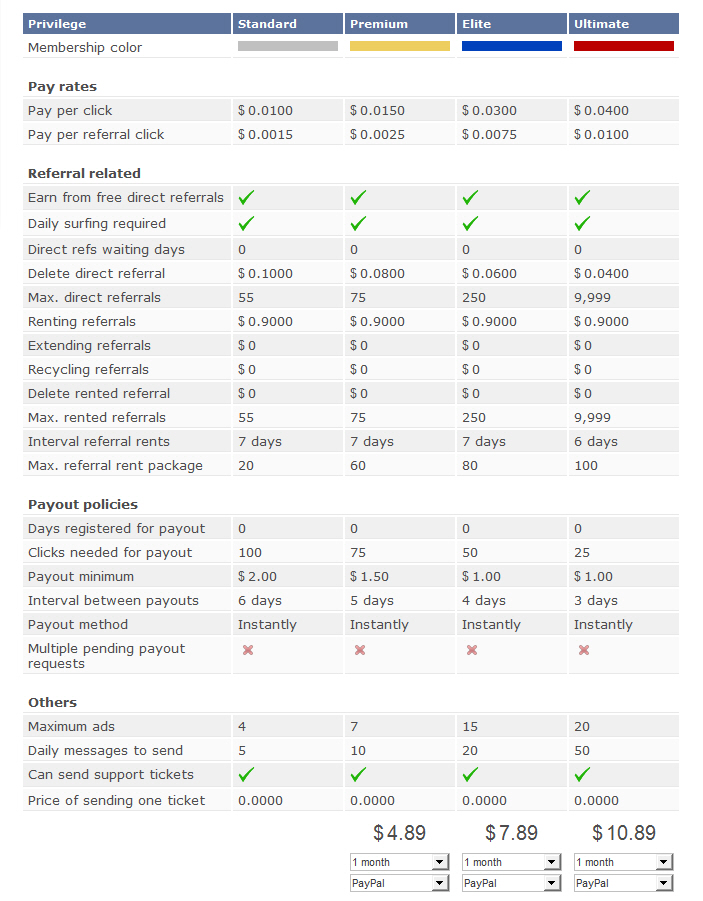Screen dimensions: 703x901
Task: Open the Elite 1 month duration dropdown
Action: coord(511,862)
